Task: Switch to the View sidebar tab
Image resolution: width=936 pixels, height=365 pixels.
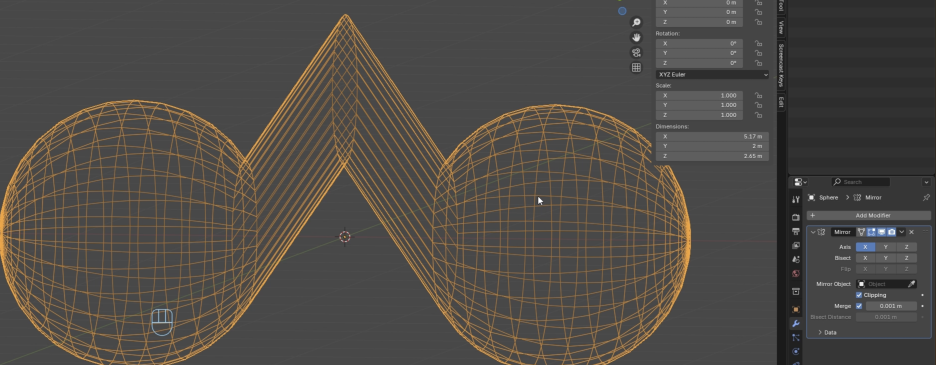Action: [x=781, y=27]
